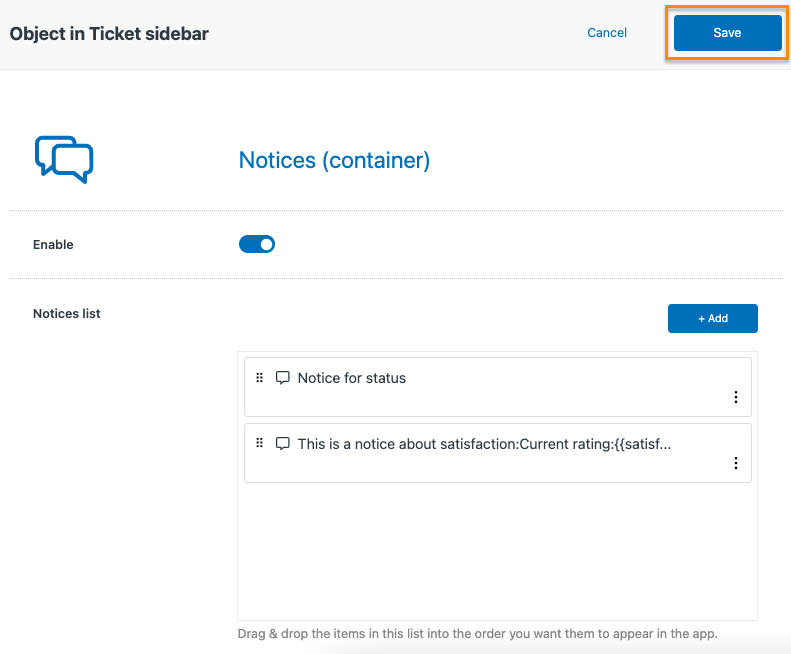Grab the drag handle for Notice for status
This screenshot has height=654, width=791.
[x=259, y=377]
